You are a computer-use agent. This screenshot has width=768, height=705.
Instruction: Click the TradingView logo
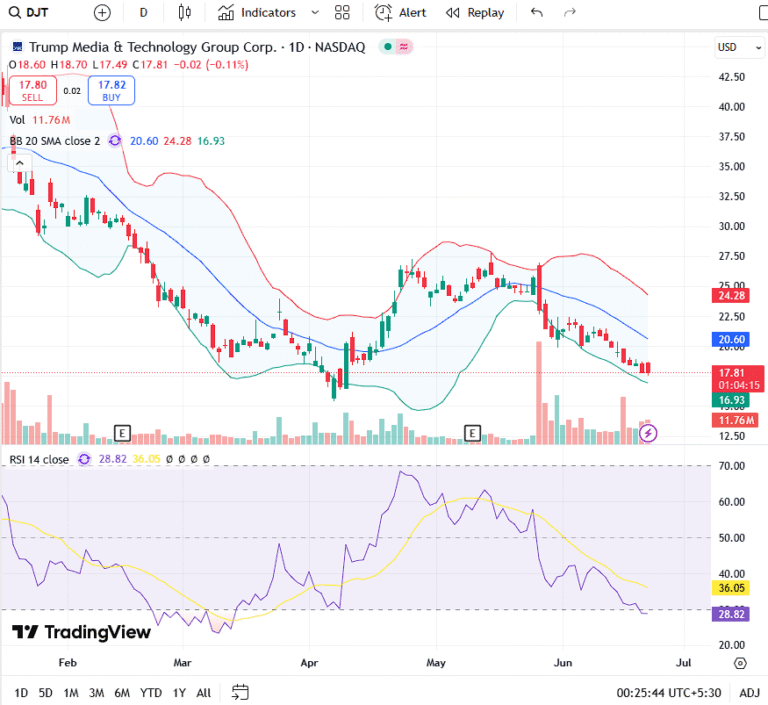(81, 632)
